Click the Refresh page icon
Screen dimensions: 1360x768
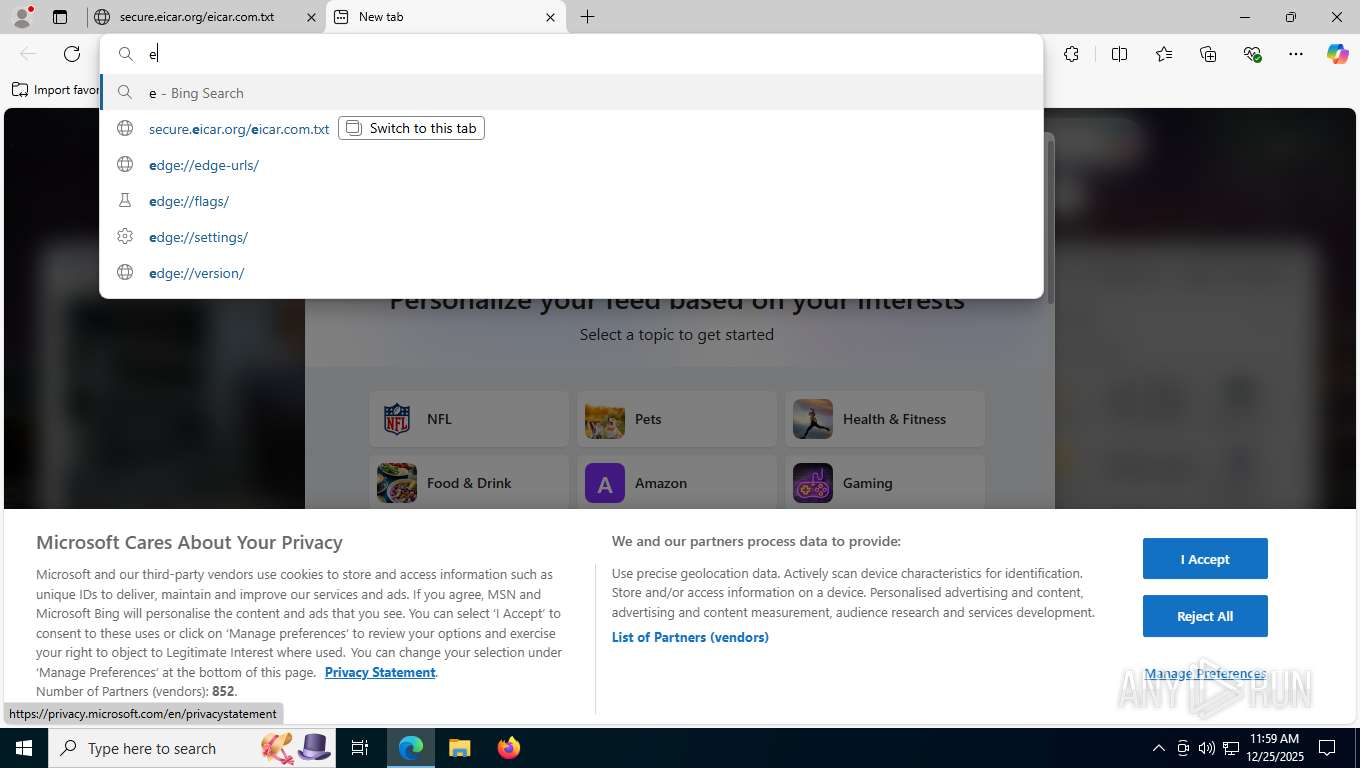(x=72, y=54)
